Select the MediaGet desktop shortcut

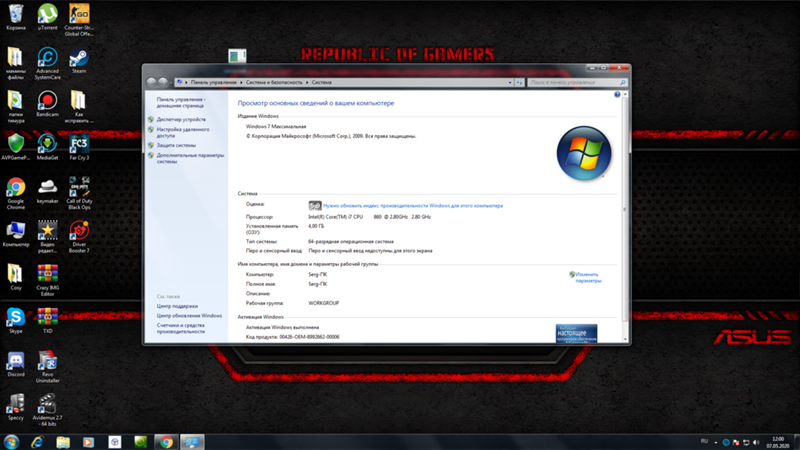[47, 147]
